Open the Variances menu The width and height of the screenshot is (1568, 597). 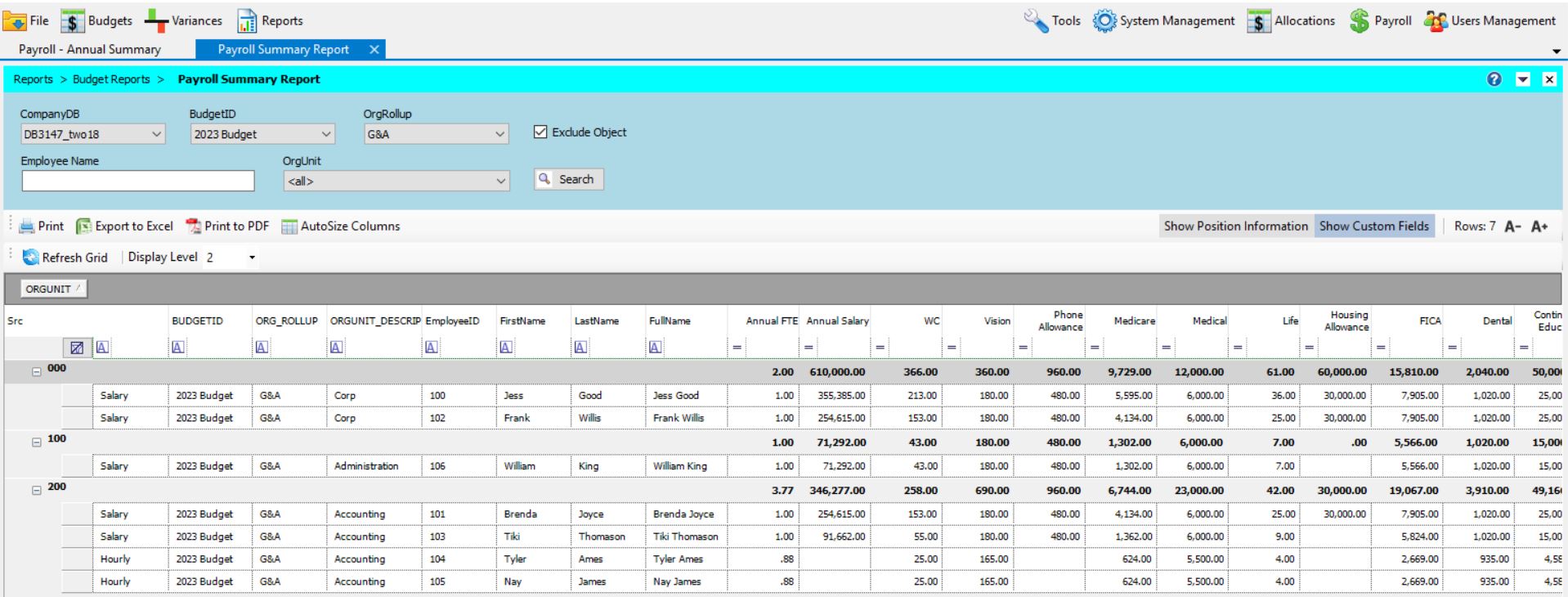pos(183,21)
